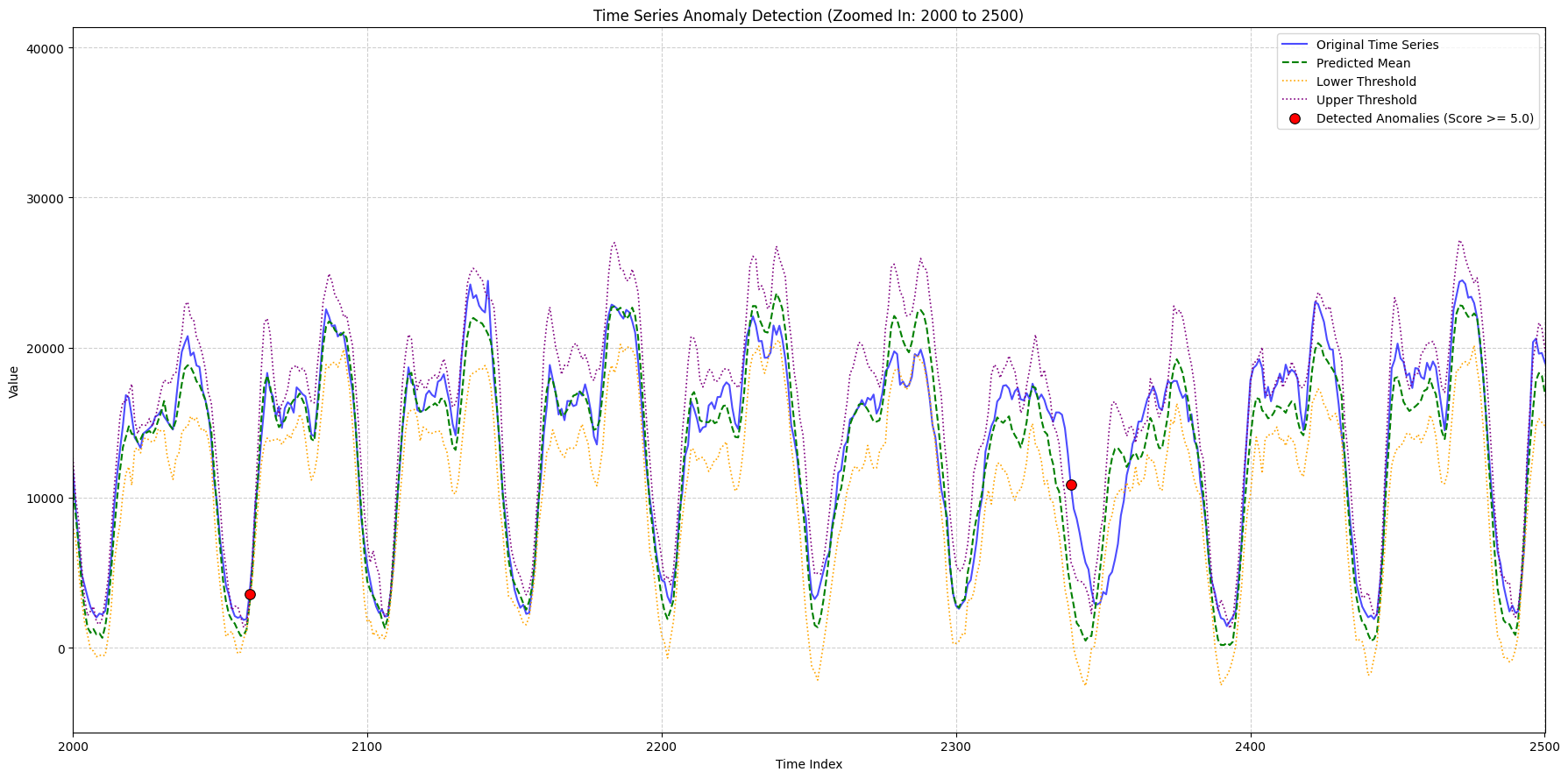Image resolution: width=1568 pixels, height=779 pixels.
Task: Select the detected anomaly point near index 2060
Action: (x=250, y=594)
